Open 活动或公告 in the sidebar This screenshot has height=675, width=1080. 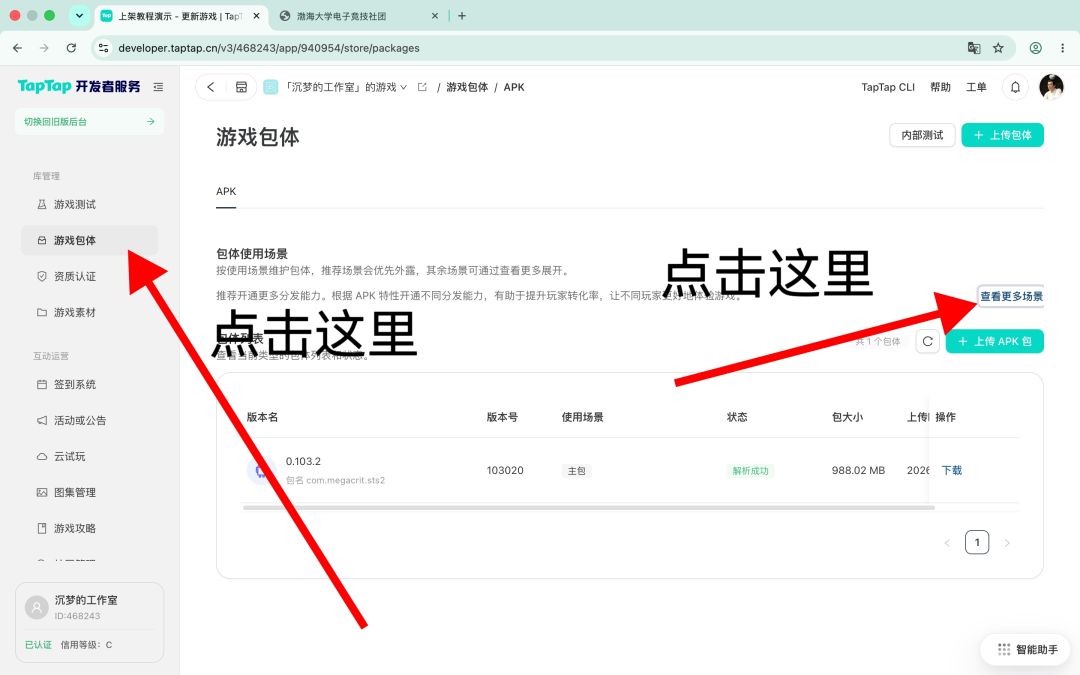coord(90,420)
